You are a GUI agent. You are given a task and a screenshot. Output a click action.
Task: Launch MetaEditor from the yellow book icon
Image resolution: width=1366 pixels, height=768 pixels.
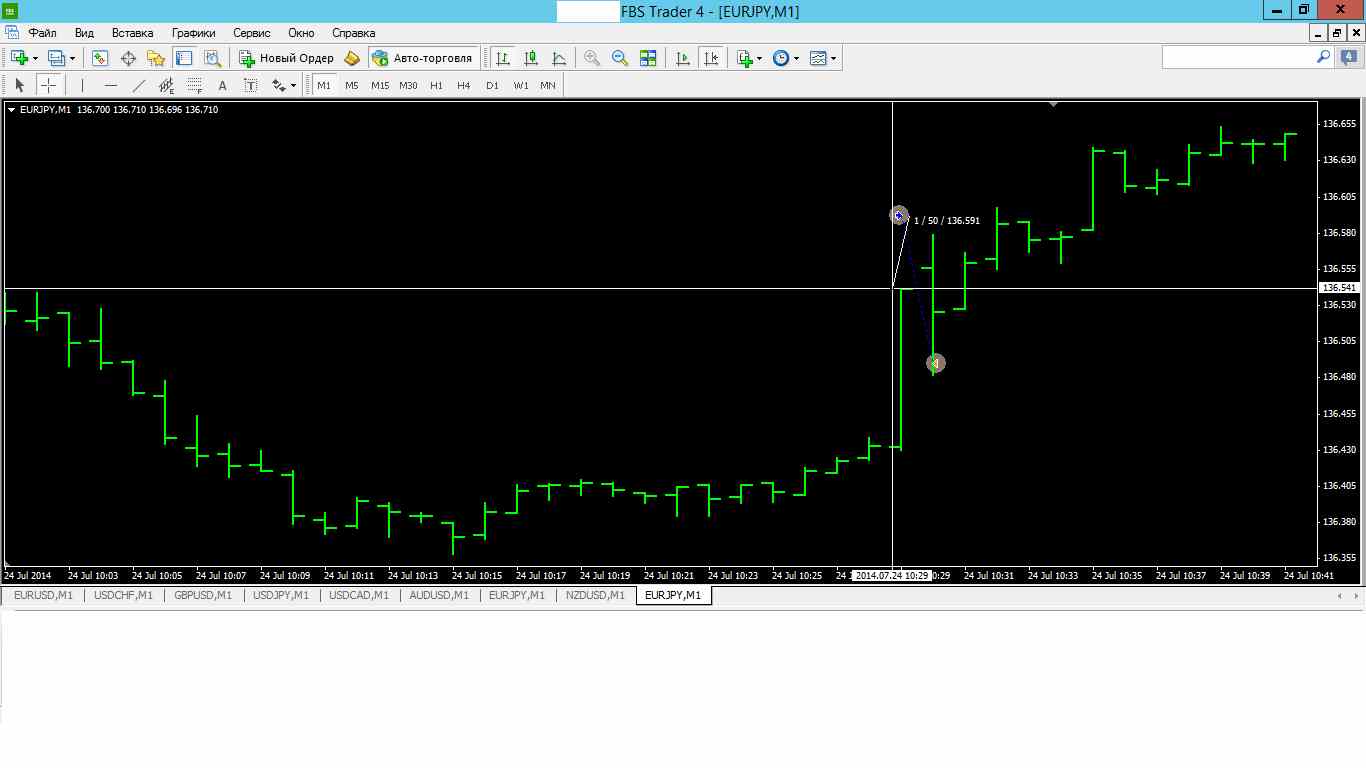click(x=352, y=58)
